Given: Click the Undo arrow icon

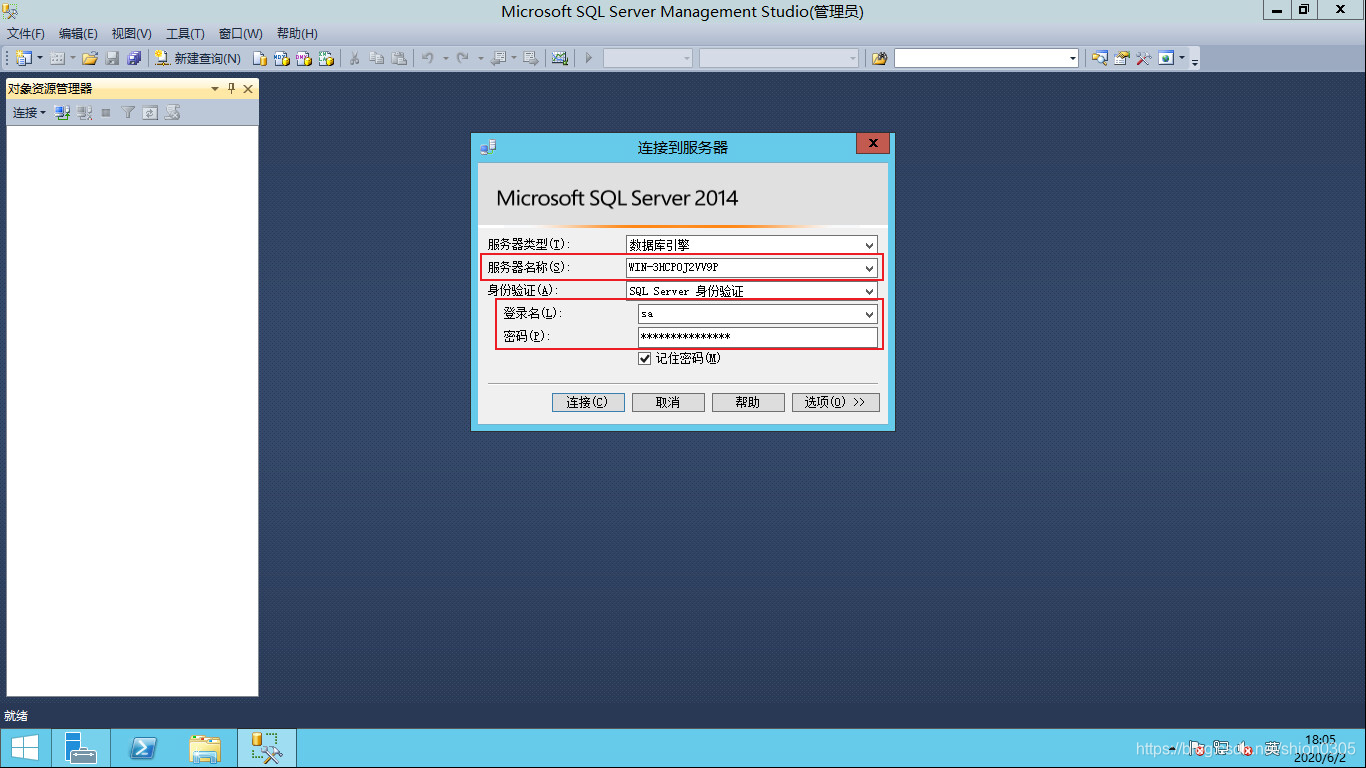Looking at the screenshot, I should [427, 58].
